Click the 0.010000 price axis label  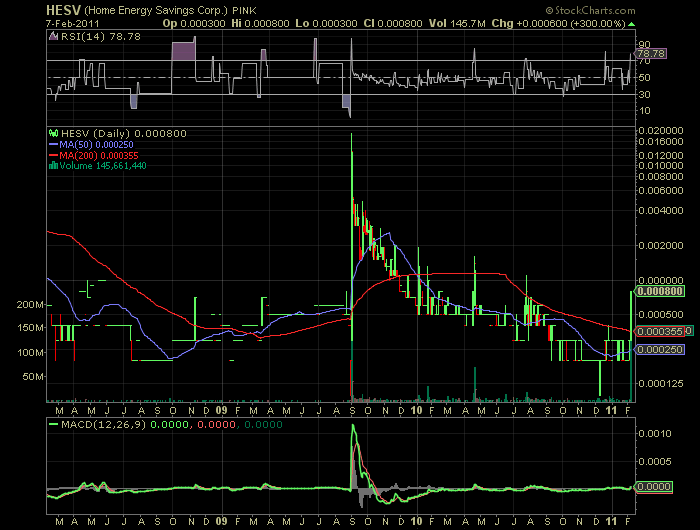661,165
